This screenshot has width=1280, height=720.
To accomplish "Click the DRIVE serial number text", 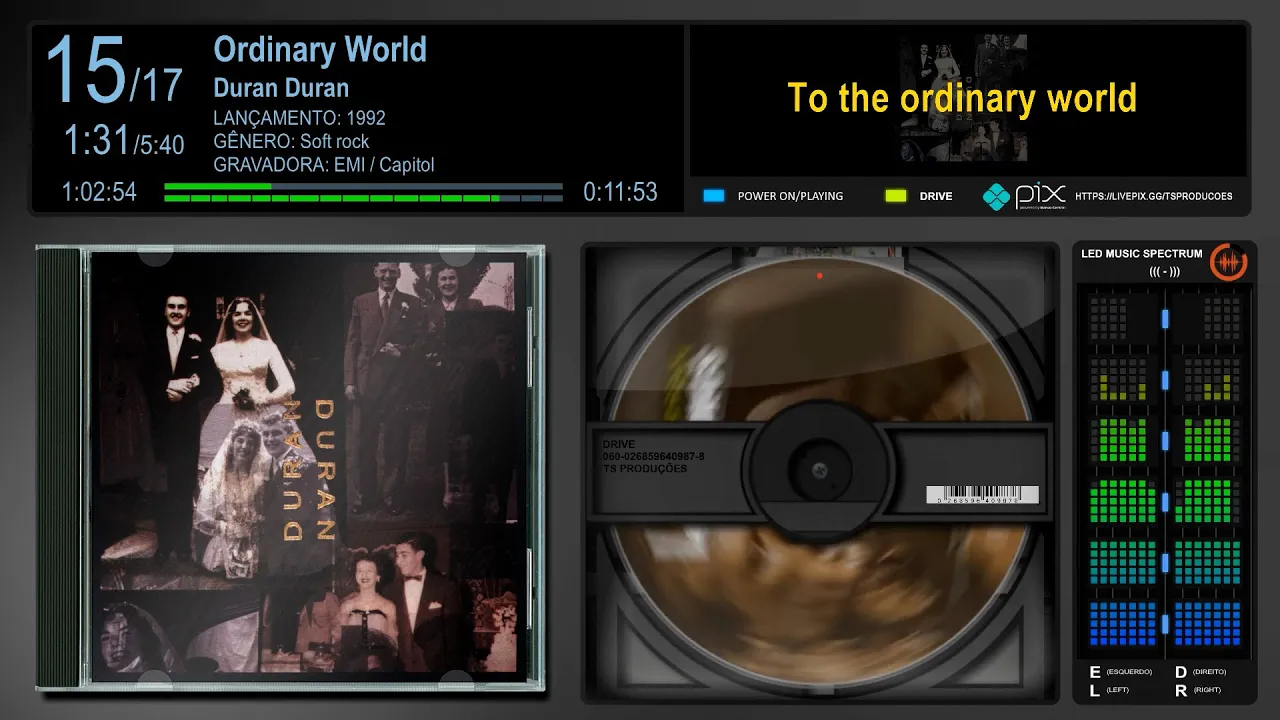I will (x=653, y=456).
